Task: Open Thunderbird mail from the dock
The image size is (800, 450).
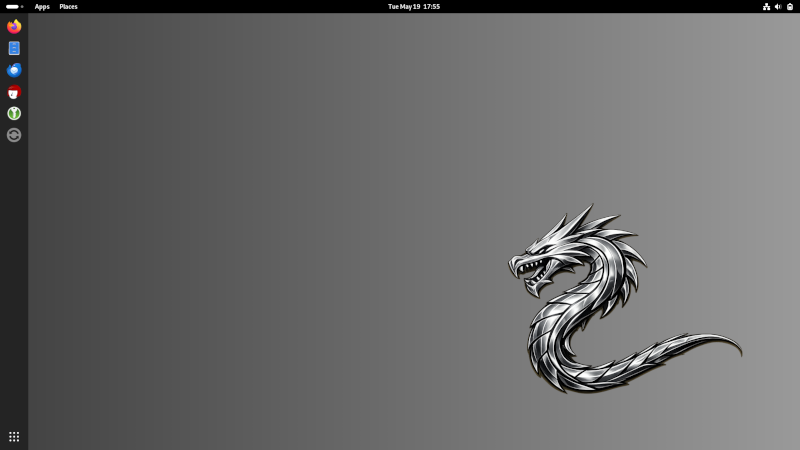Action: click(14, 70)
